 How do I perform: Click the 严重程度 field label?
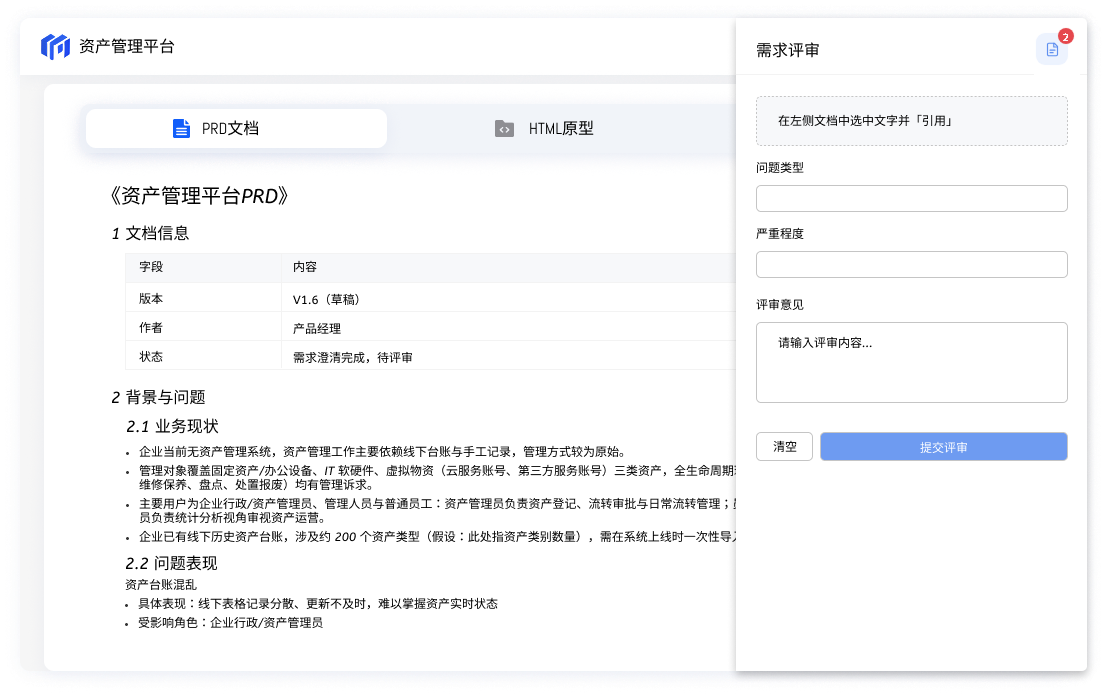coord(780,234)
